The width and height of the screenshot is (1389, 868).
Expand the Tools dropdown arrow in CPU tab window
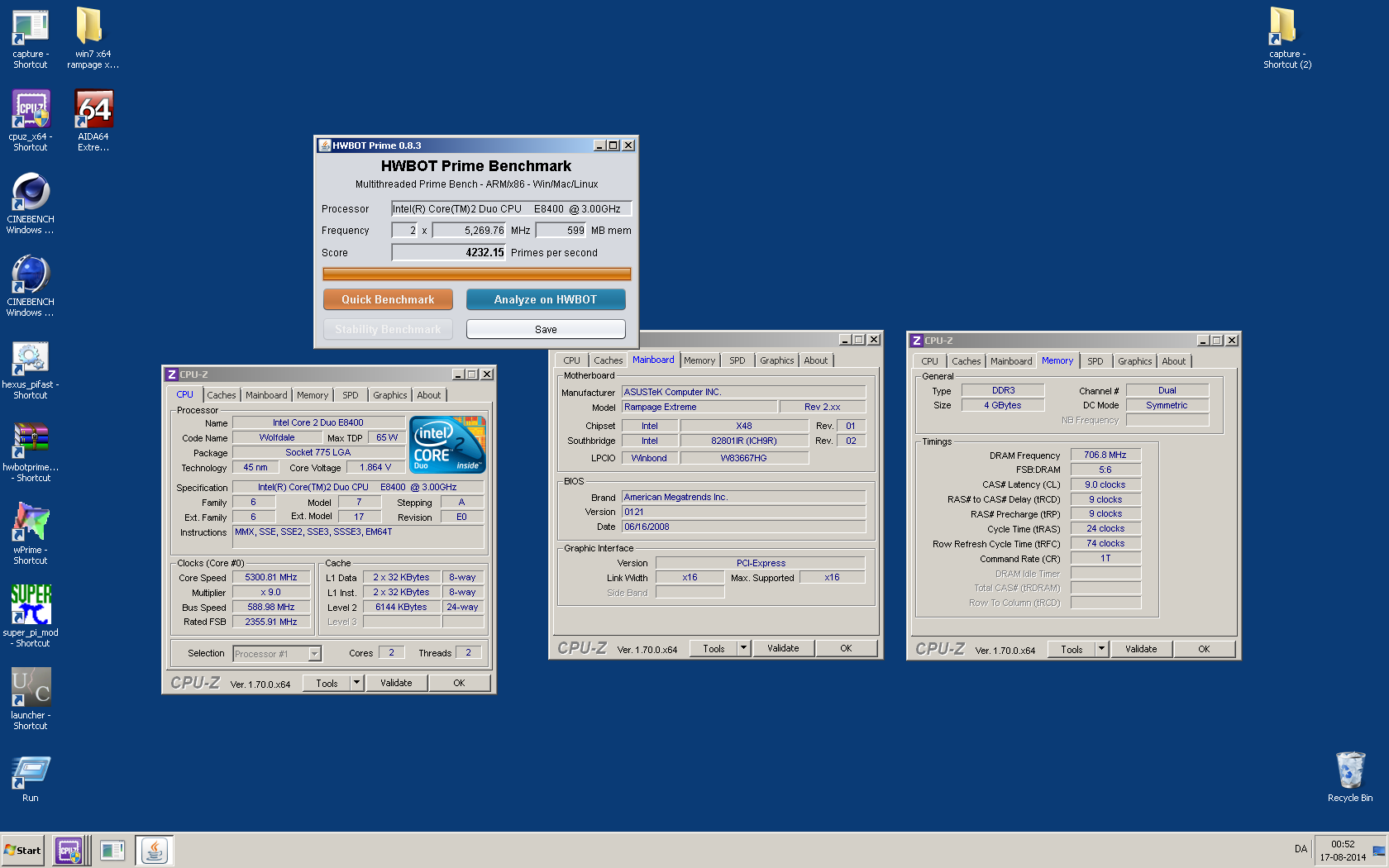click(x=357, y=683)
